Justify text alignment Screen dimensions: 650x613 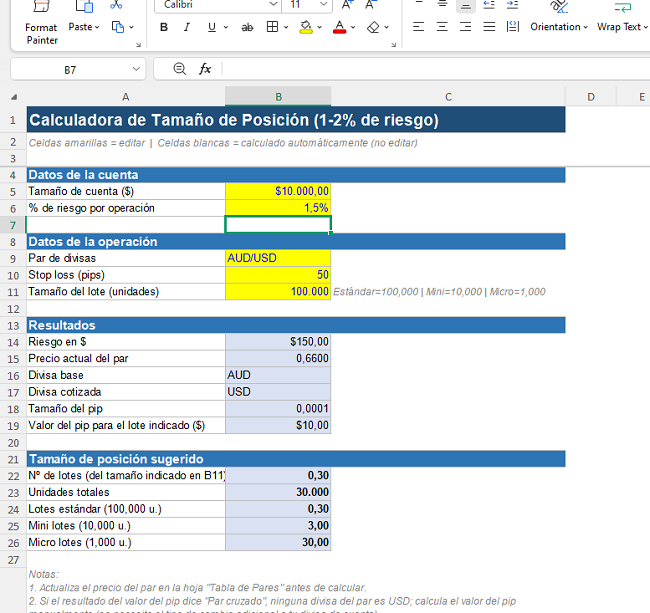click(490, 27)
